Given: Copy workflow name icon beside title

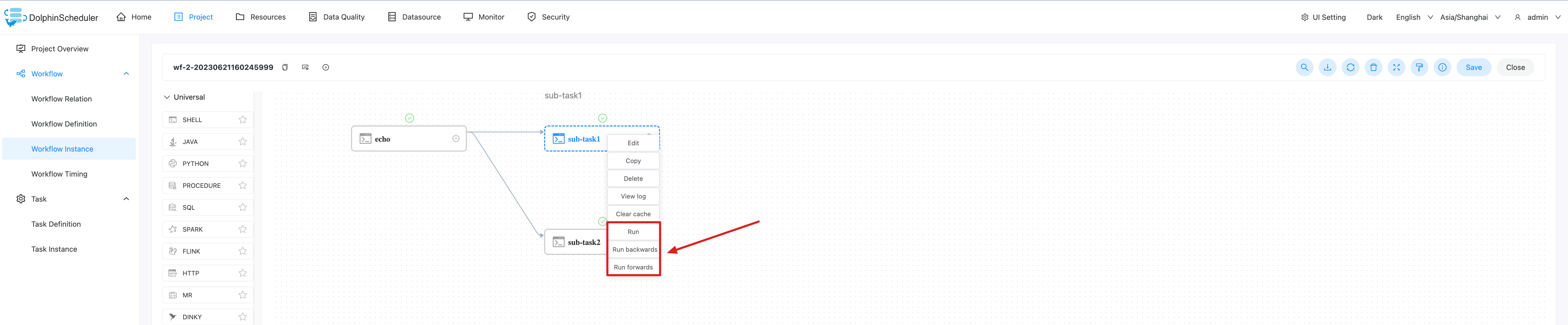Looking at the screenshot, I should (285, 68).
